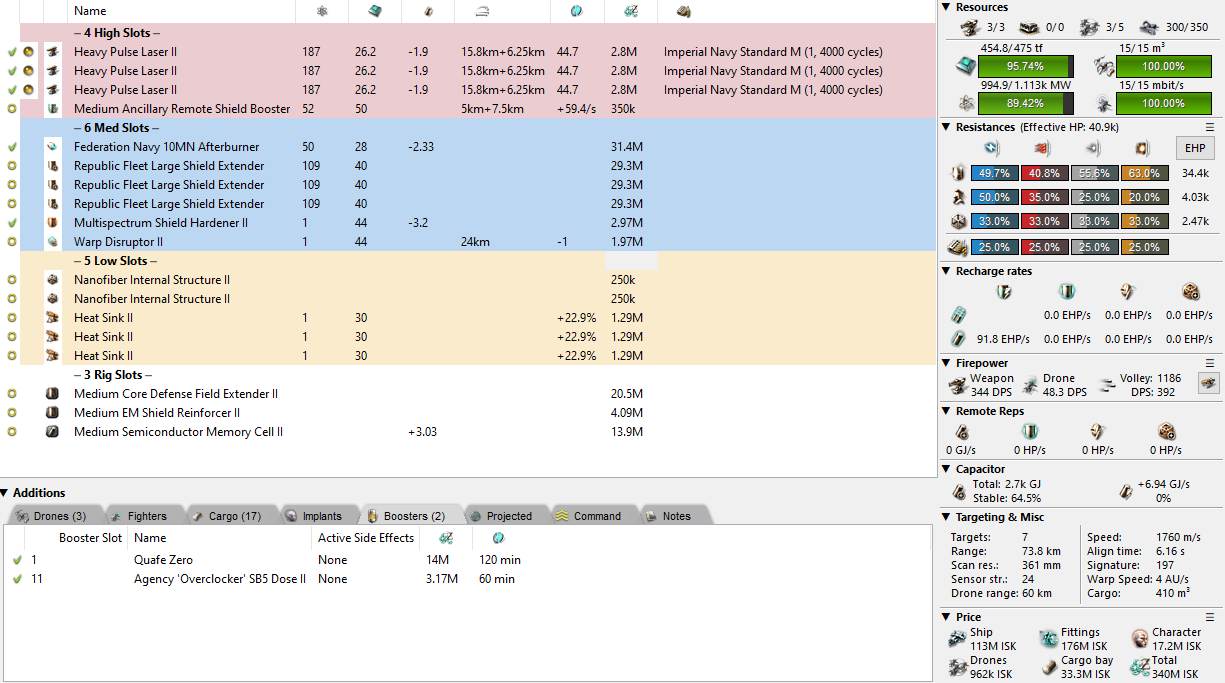Click the ammo column header icon
The image size is (1225, 683).
pos(684,11)
